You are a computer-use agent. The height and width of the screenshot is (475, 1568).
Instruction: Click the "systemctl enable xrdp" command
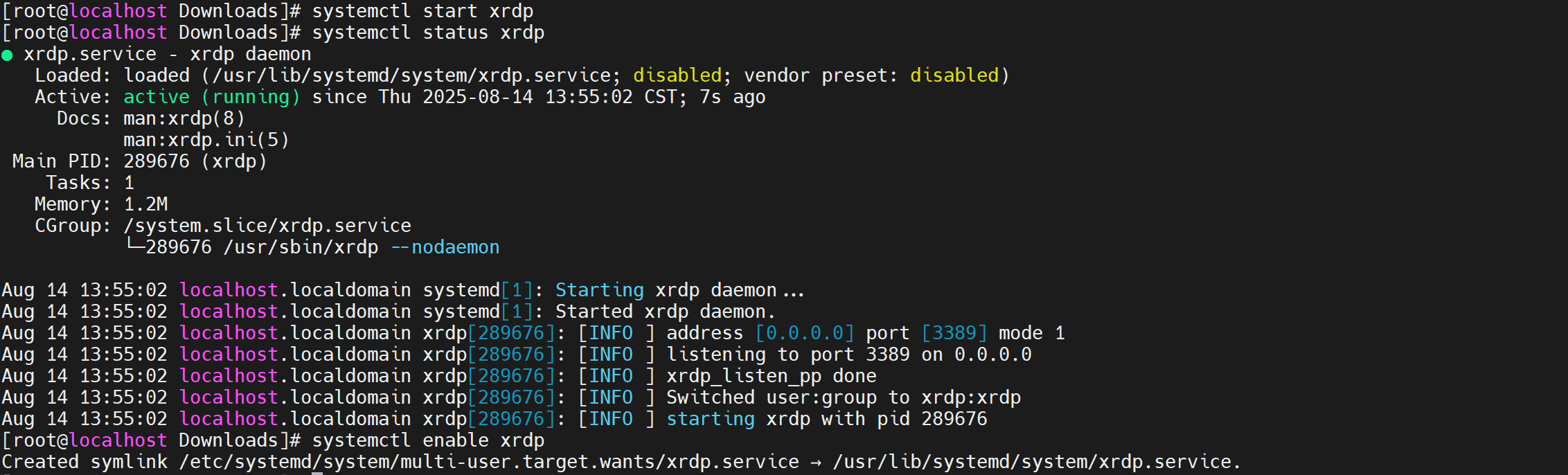coord(428,440)
